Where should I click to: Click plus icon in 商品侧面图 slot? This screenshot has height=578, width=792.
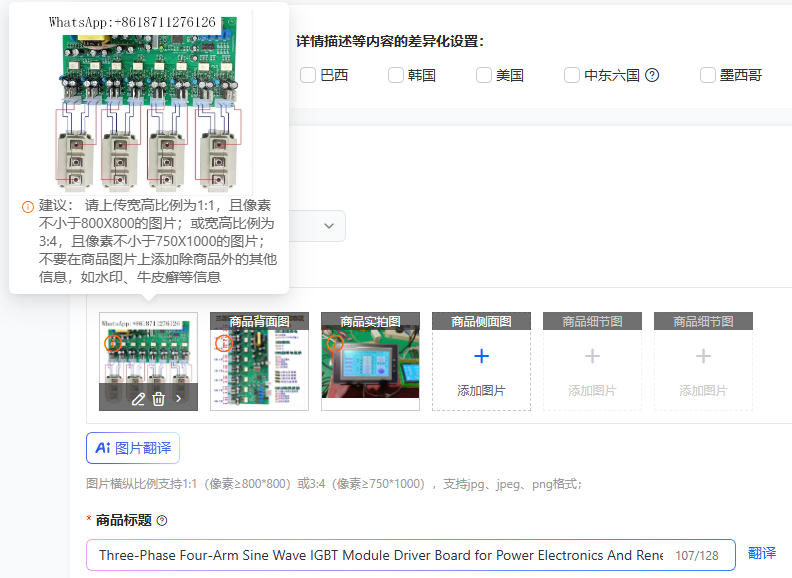pos(481,356)
